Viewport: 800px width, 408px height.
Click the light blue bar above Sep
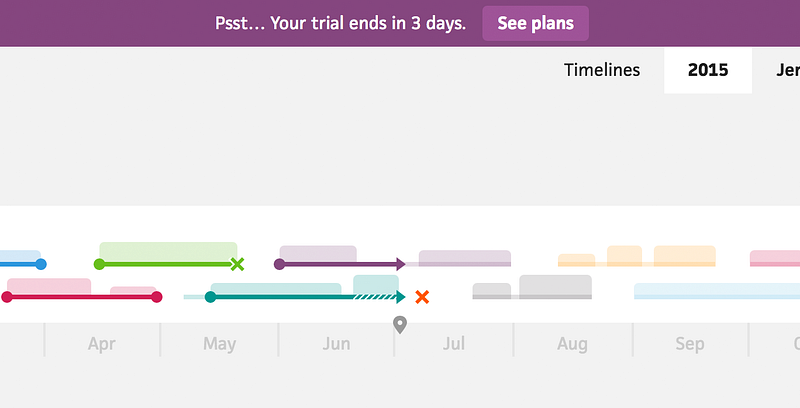717,291
